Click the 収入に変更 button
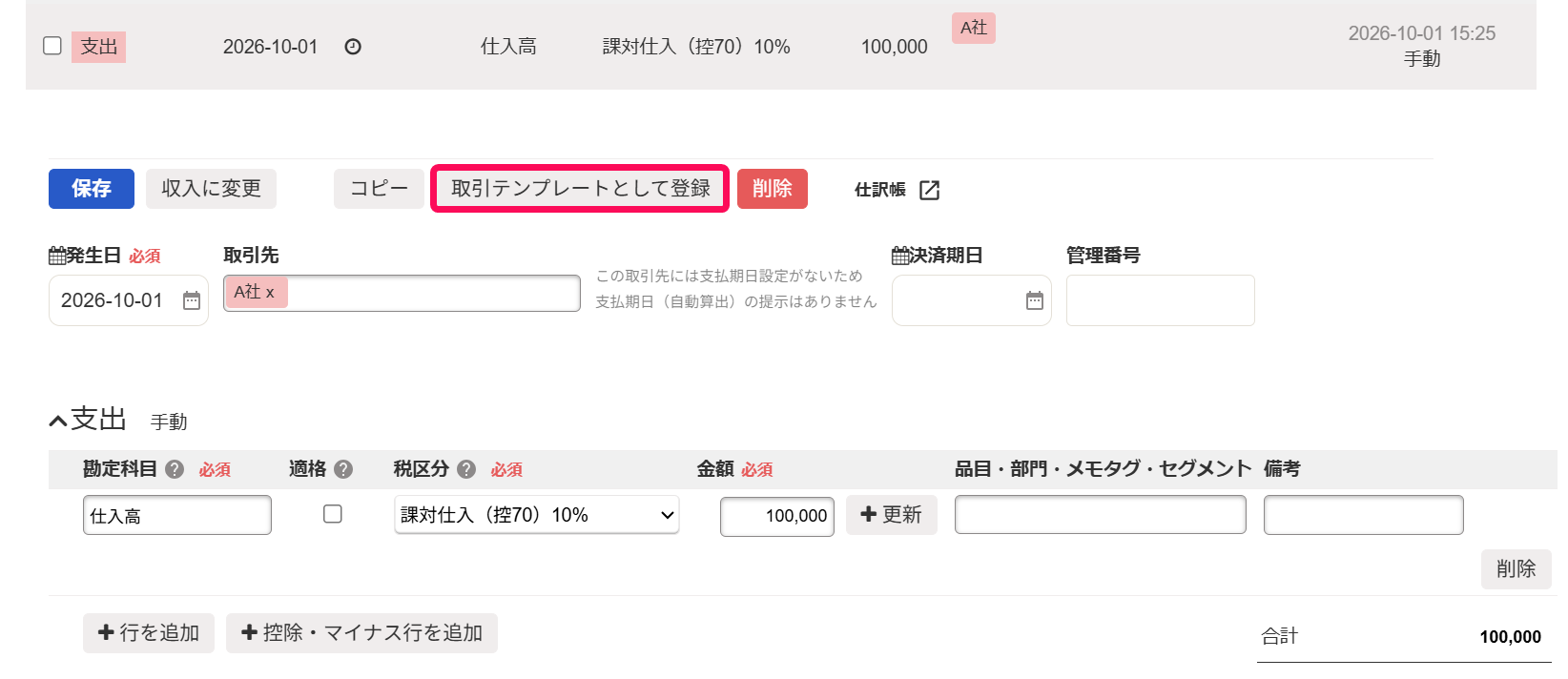This screenshot has height=679, width=1568. (x=211, y=189)
